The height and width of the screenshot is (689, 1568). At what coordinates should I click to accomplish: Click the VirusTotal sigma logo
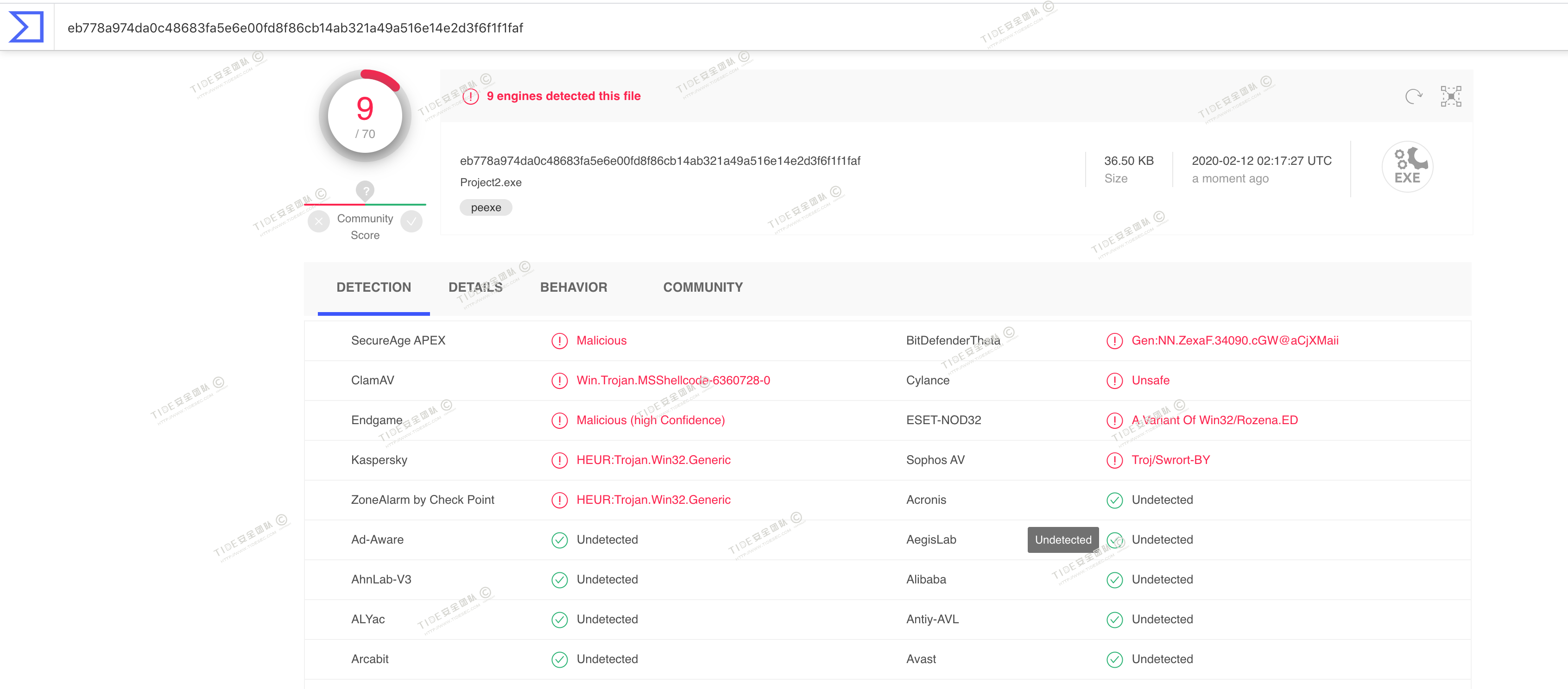click(27, 27)
